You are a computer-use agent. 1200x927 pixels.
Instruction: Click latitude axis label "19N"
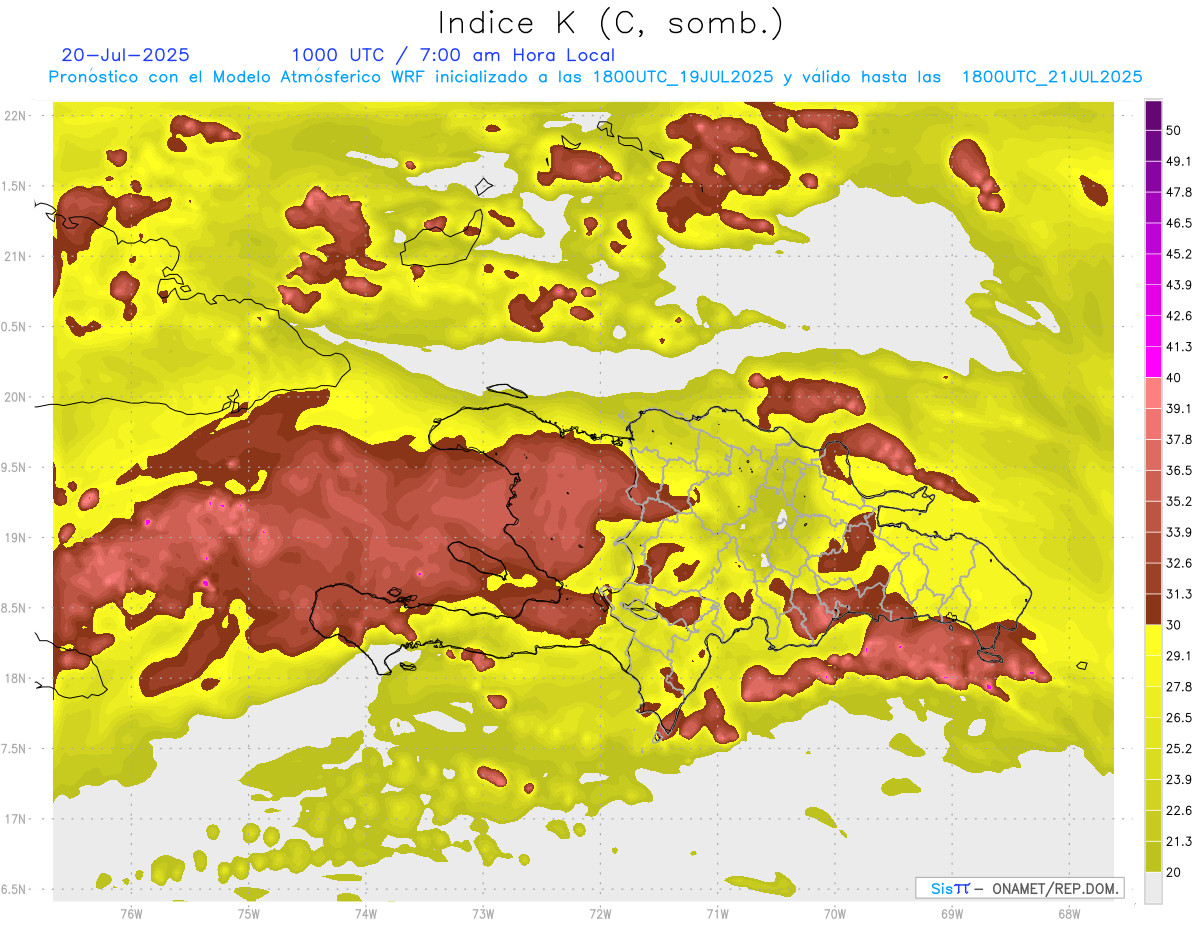pos(15,537)
